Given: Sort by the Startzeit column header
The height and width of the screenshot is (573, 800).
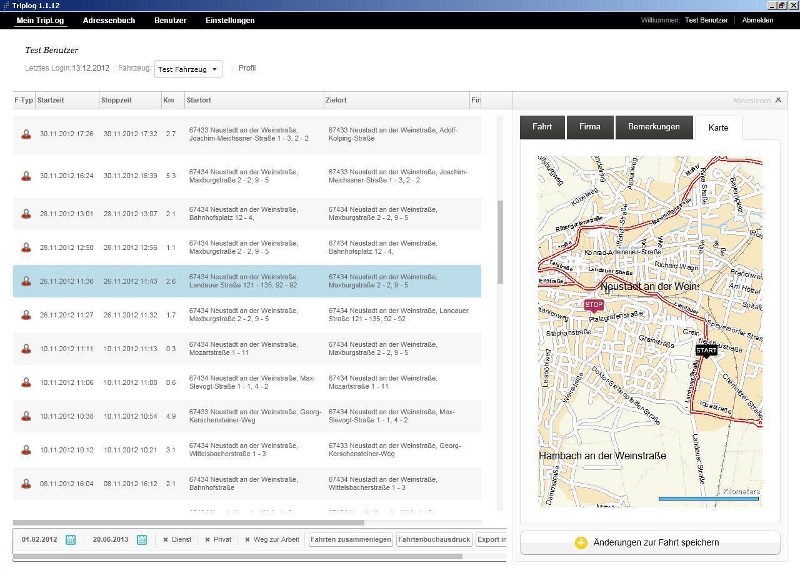Looking at the screenshot, I should tap(67, 100).
